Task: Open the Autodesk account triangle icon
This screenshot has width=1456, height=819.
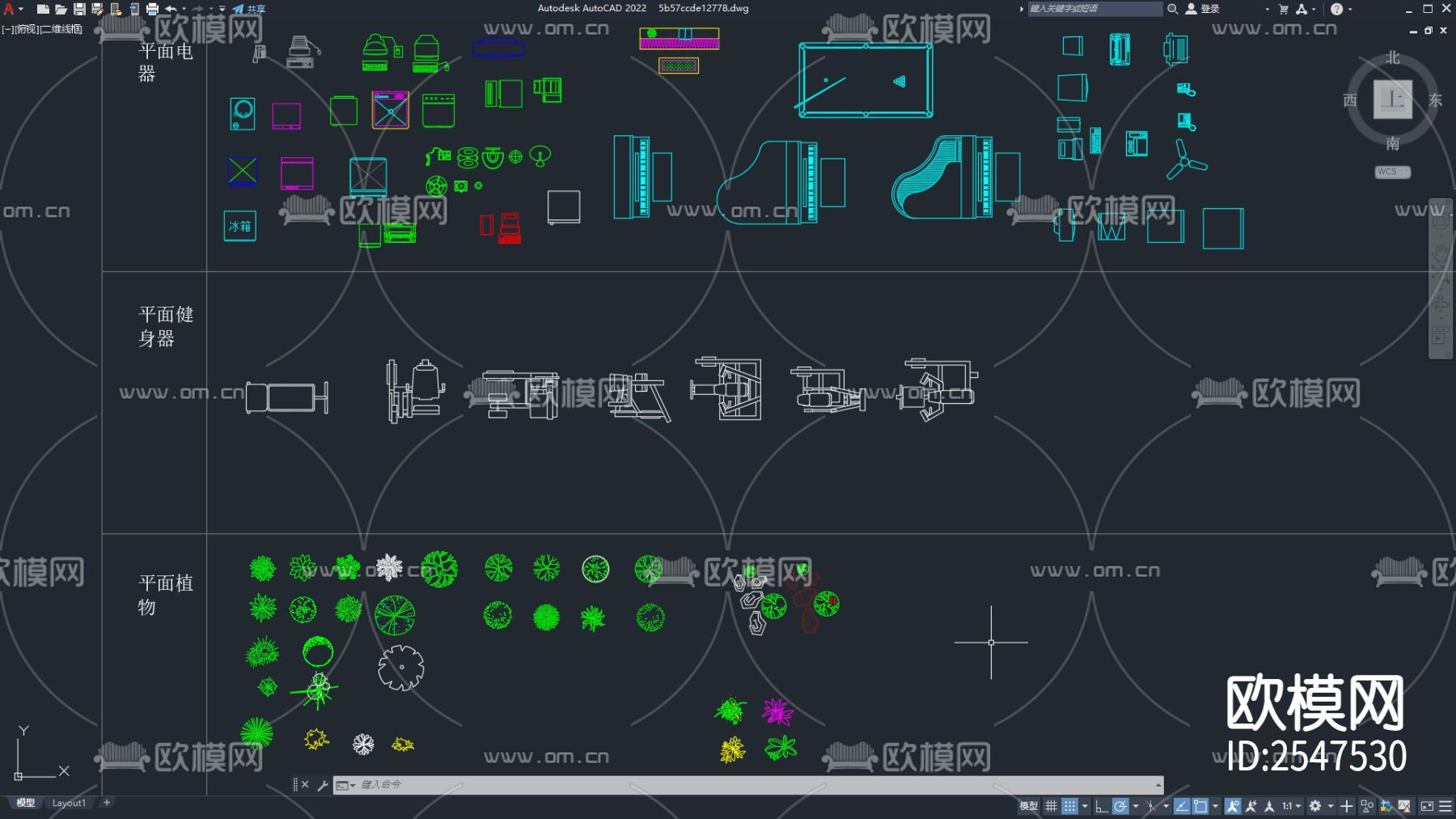Action: point(1302,9)
